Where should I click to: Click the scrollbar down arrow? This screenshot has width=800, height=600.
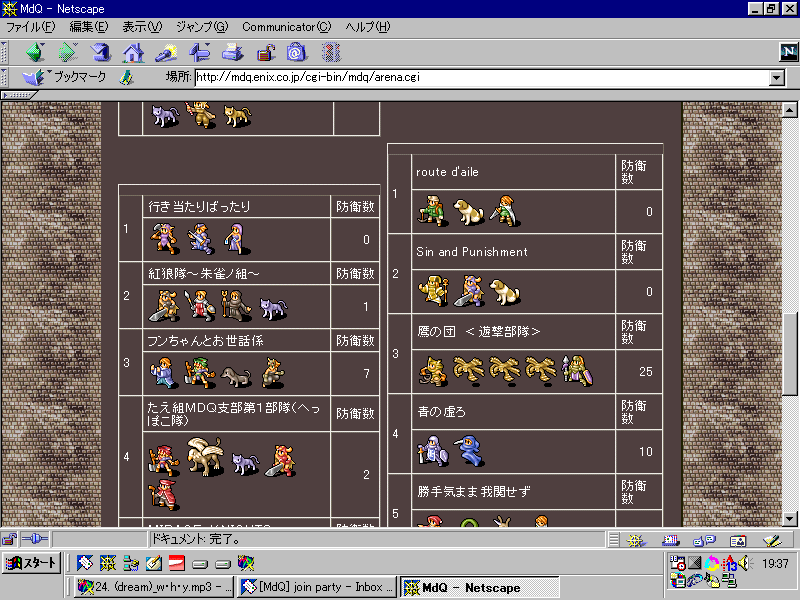coord(789,519)
